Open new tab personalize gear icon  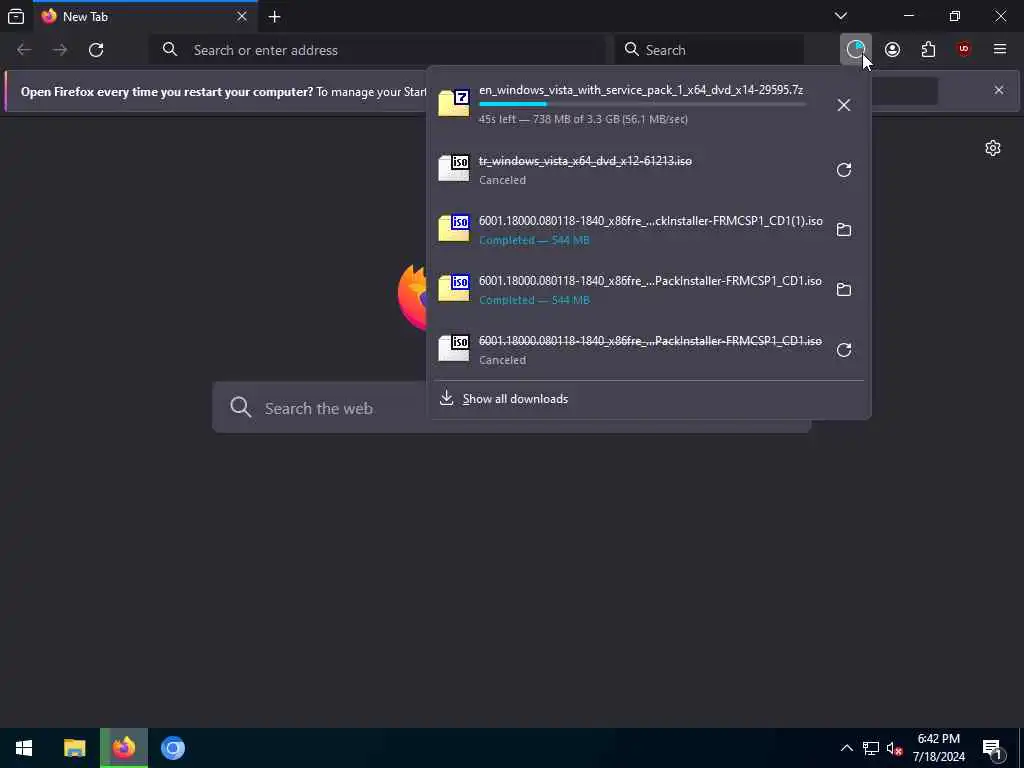[x=993, y=148]
